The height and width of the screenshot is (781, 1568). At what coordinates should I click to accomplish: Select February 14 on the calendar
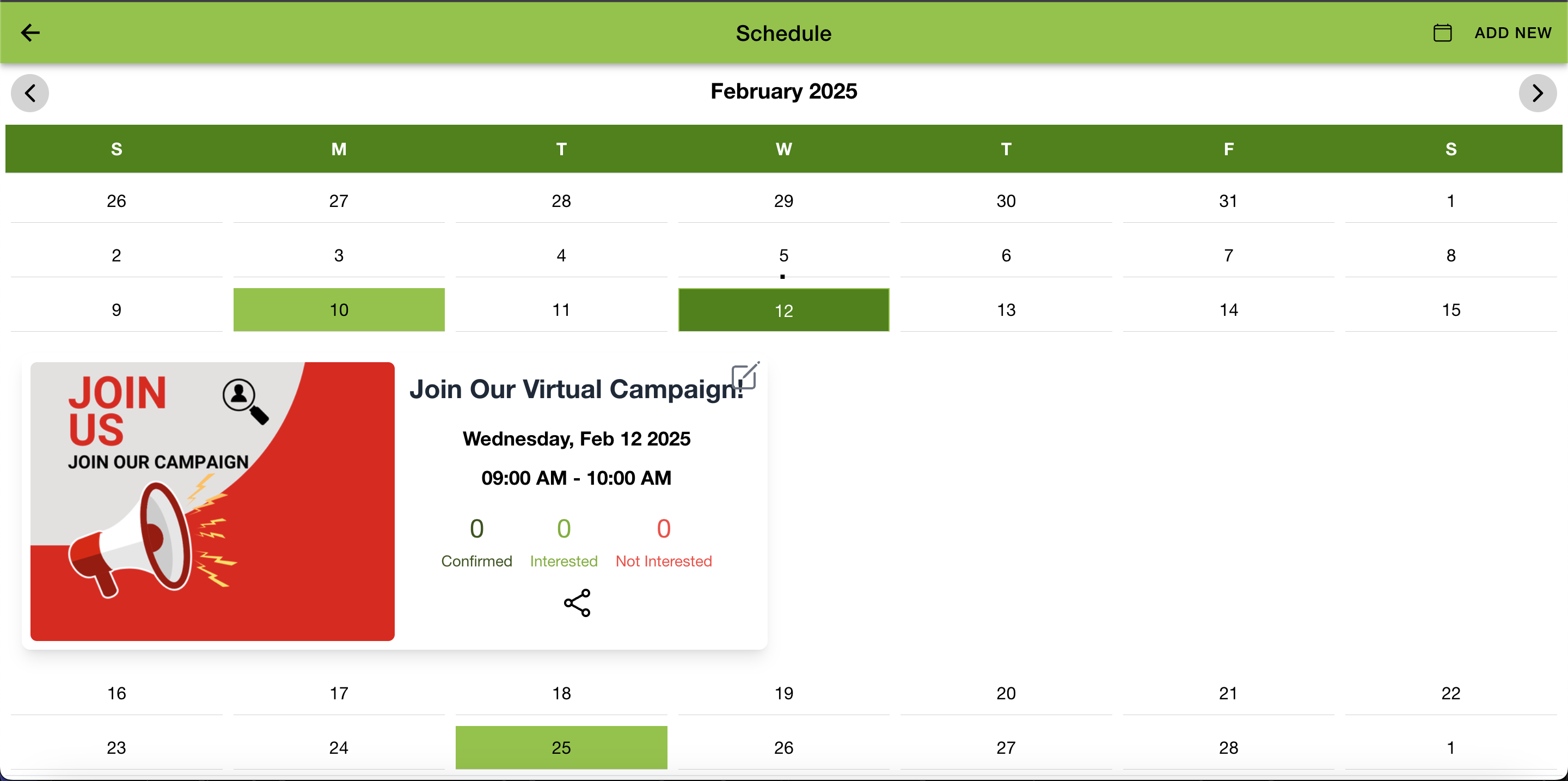1228,309
